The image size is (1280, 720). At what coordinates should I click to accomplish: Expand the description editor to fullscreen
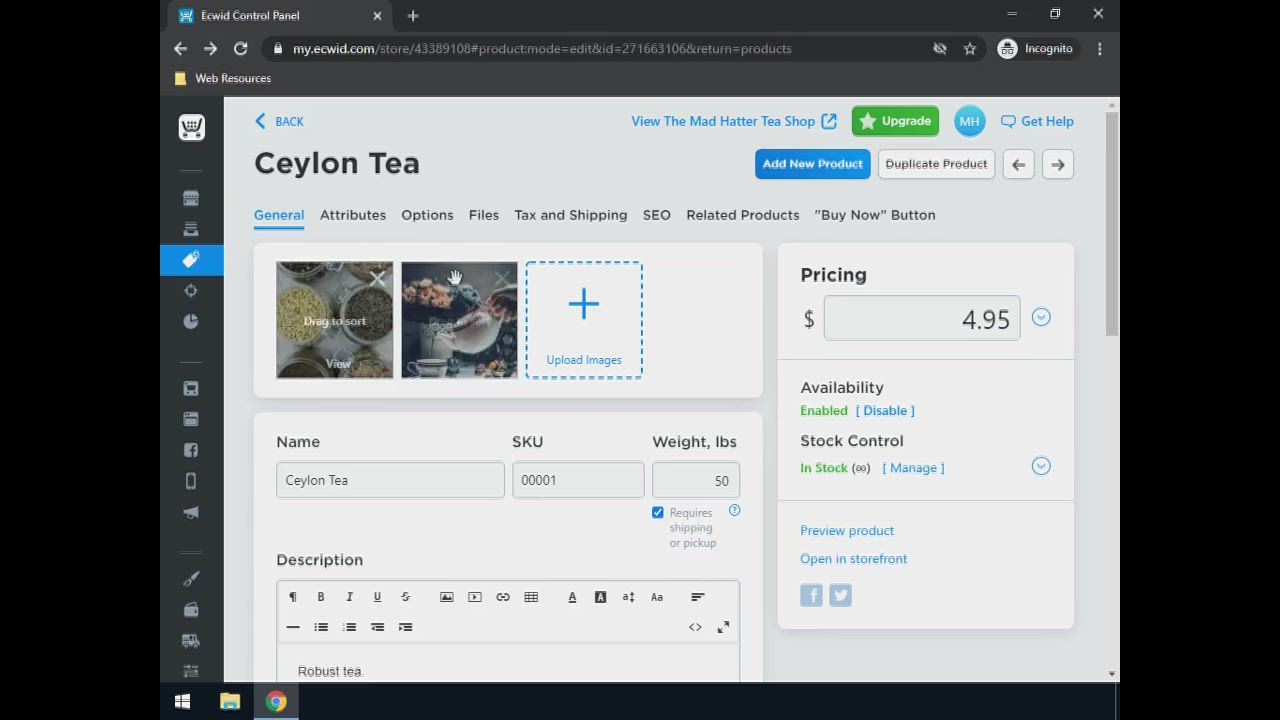pos(723,627)
